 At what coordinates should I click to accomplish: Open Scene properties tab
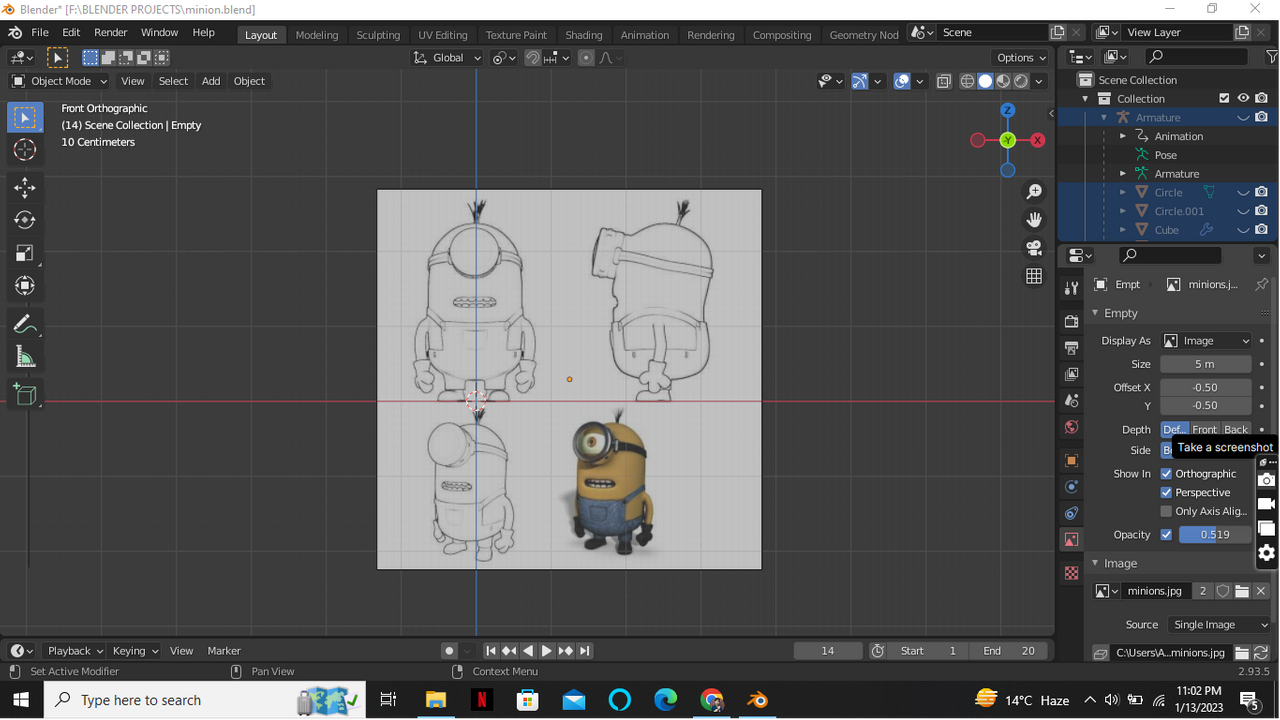coord(1071,400)
